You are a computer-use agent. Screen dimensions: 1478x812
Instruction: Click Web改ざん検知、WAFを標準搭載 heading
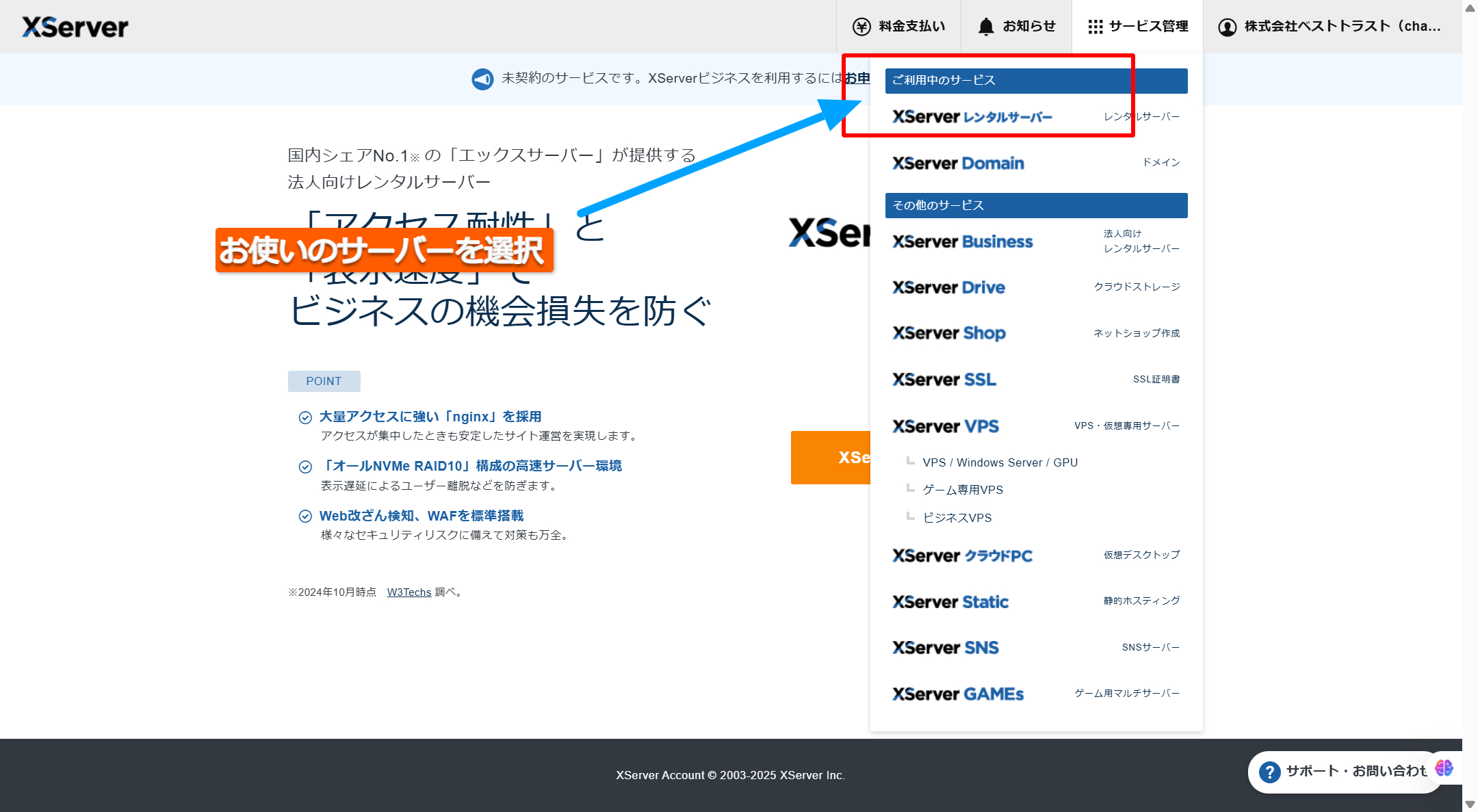[422, 516]
